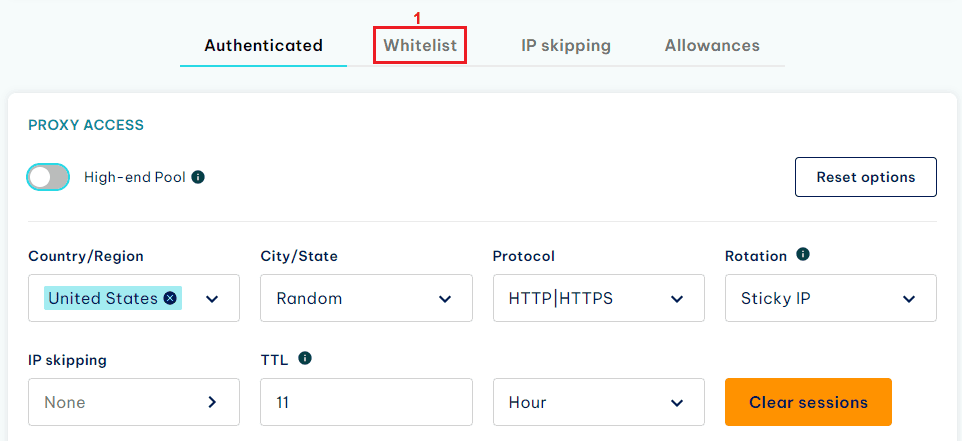Click info icon next to High-end Pool
Image resolution: width=962 pixels, height=441 pixels.
click(x=198, y=177)
